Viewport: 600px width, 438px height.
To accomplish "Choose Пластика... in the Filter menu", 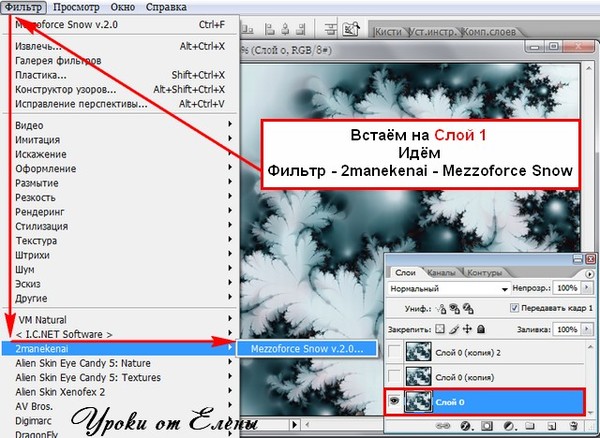I will 121,75.
